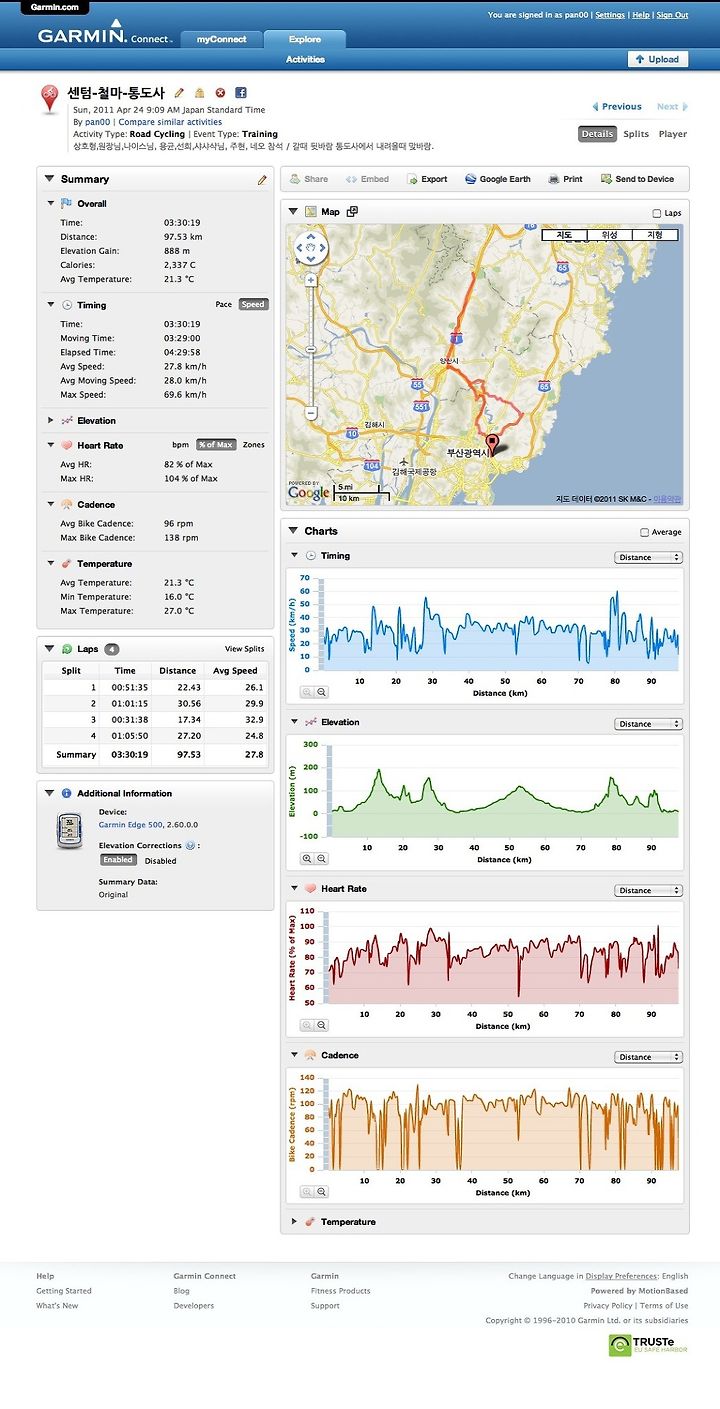Image resolution: width=720 pixels, height=1409 pixels.
Task: Collapse the Laps panel
Action: tap(49, 649)
